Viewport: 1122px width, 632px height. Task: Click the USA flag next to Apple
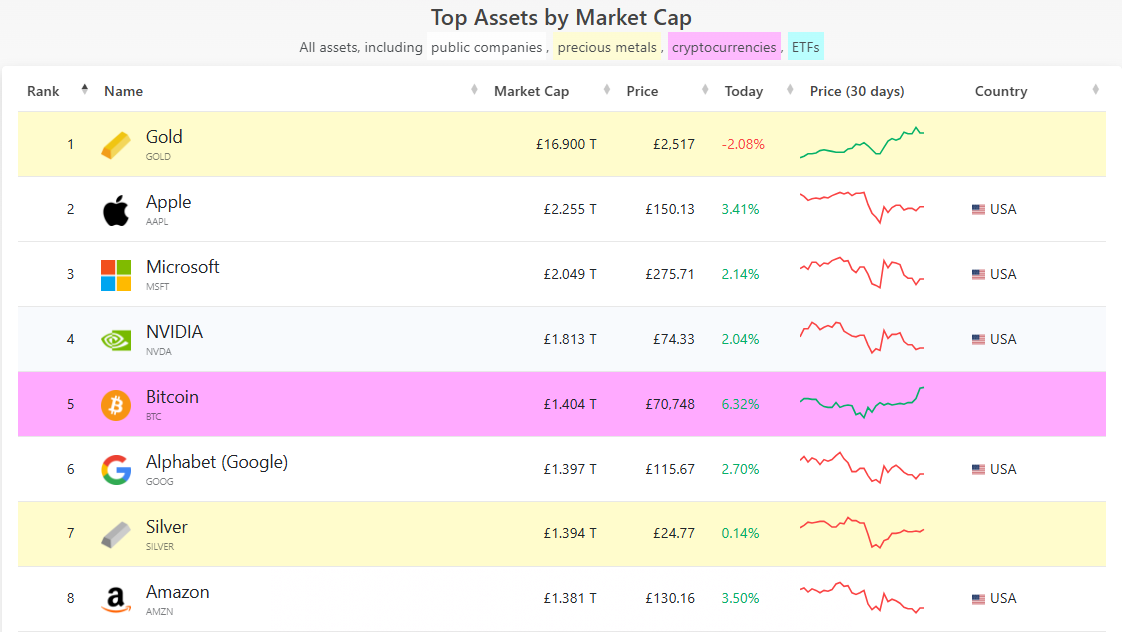tap(977, 209)
